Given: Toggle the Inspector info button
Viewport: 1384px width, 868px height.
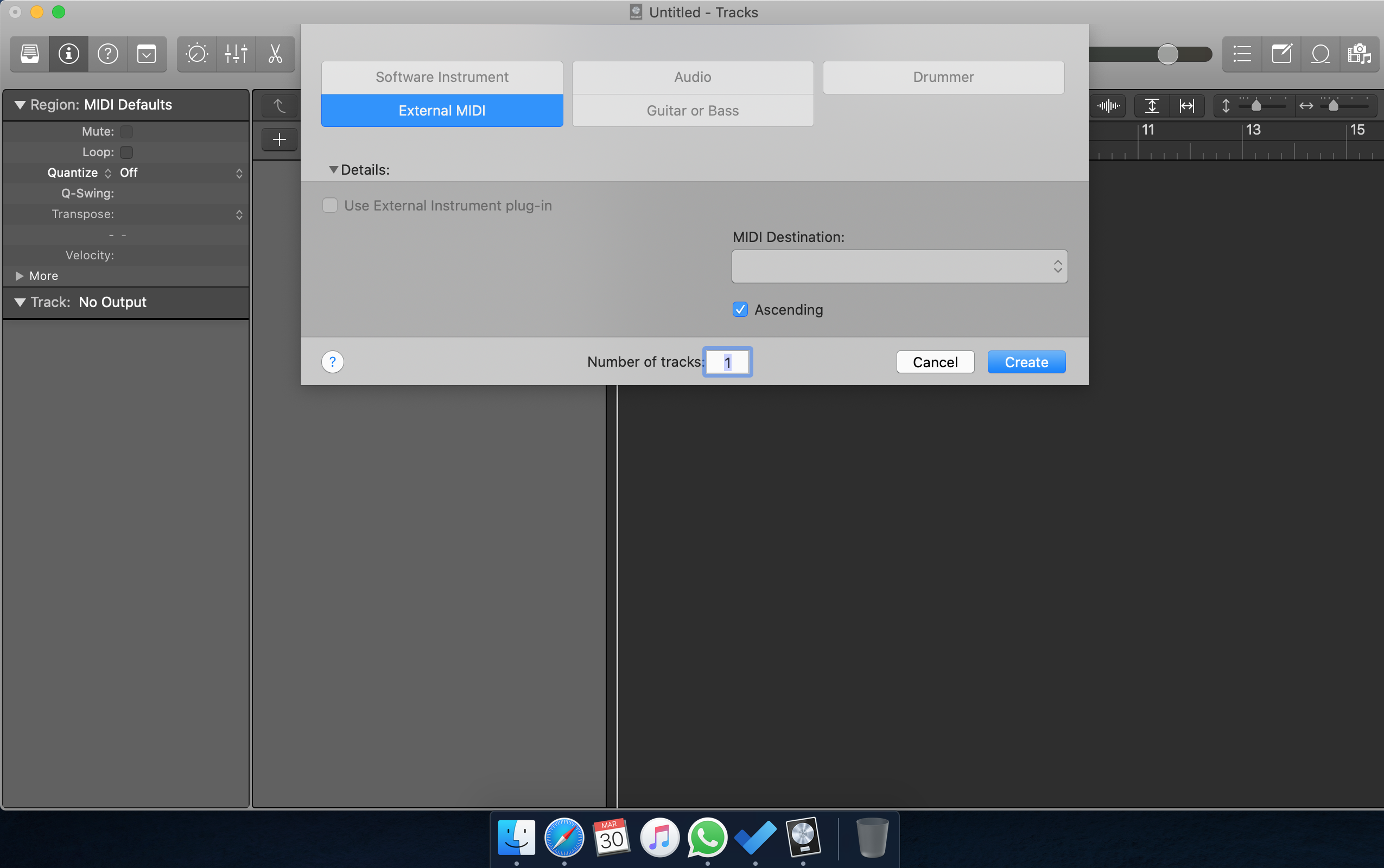Looking at the screenshot, I should 68,54.
